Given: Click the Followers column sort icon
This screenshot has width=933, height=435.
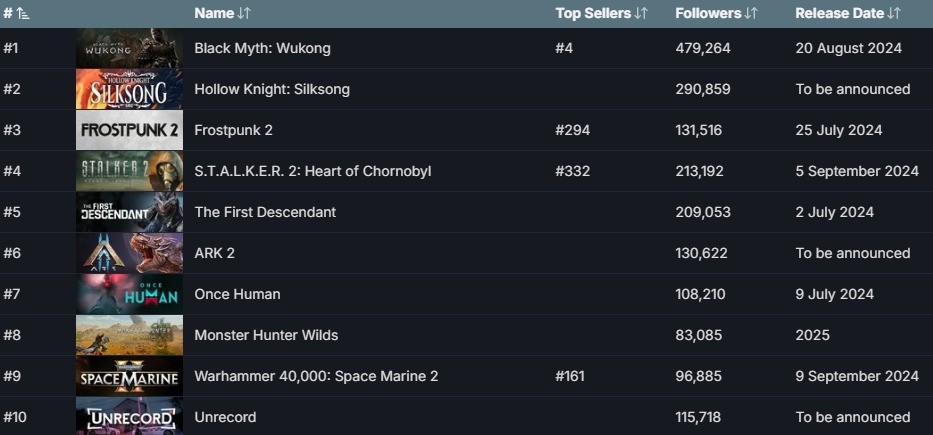Looking at the screenshot, I should click(751, 14).
